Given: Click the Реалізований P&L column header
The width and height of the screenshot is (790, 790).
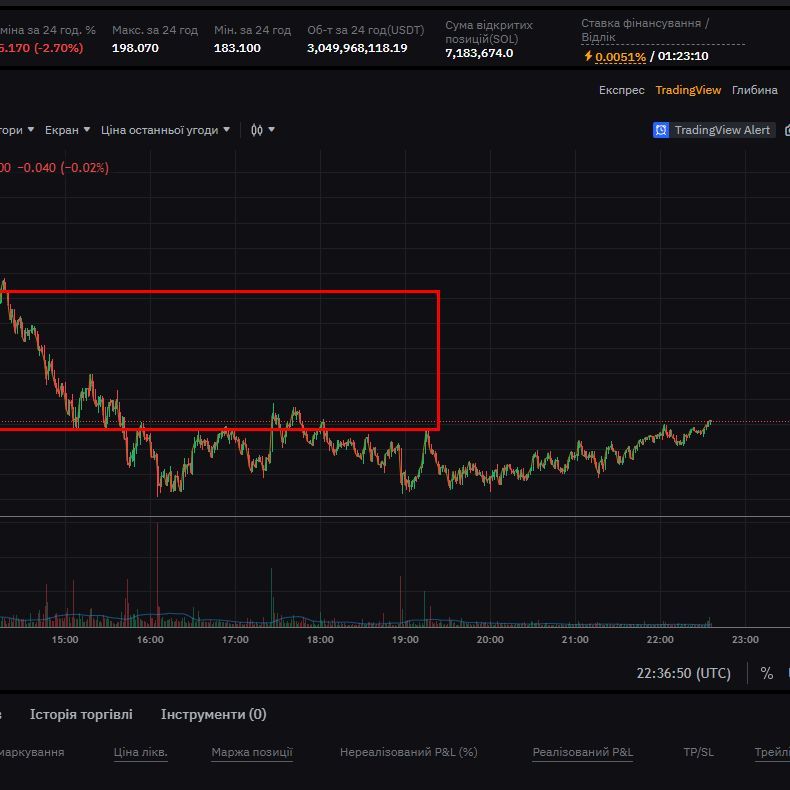Looking at the screenshot, I should [582, 752].
